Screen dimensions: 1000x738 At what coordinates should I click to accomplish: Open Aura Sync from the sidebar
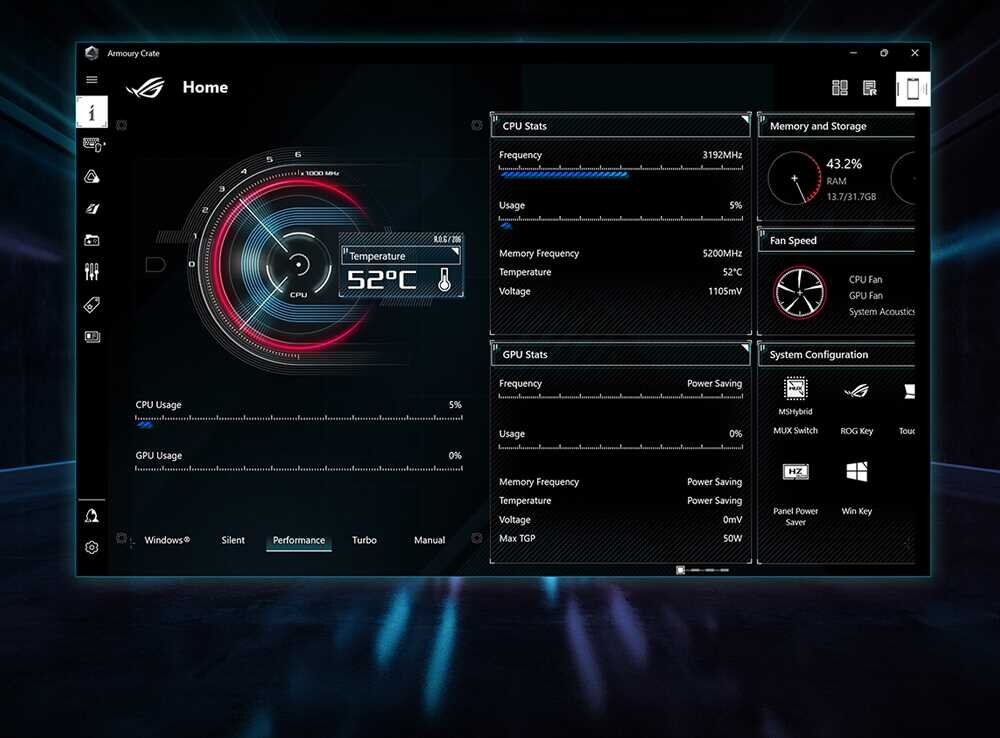[92, 175]
